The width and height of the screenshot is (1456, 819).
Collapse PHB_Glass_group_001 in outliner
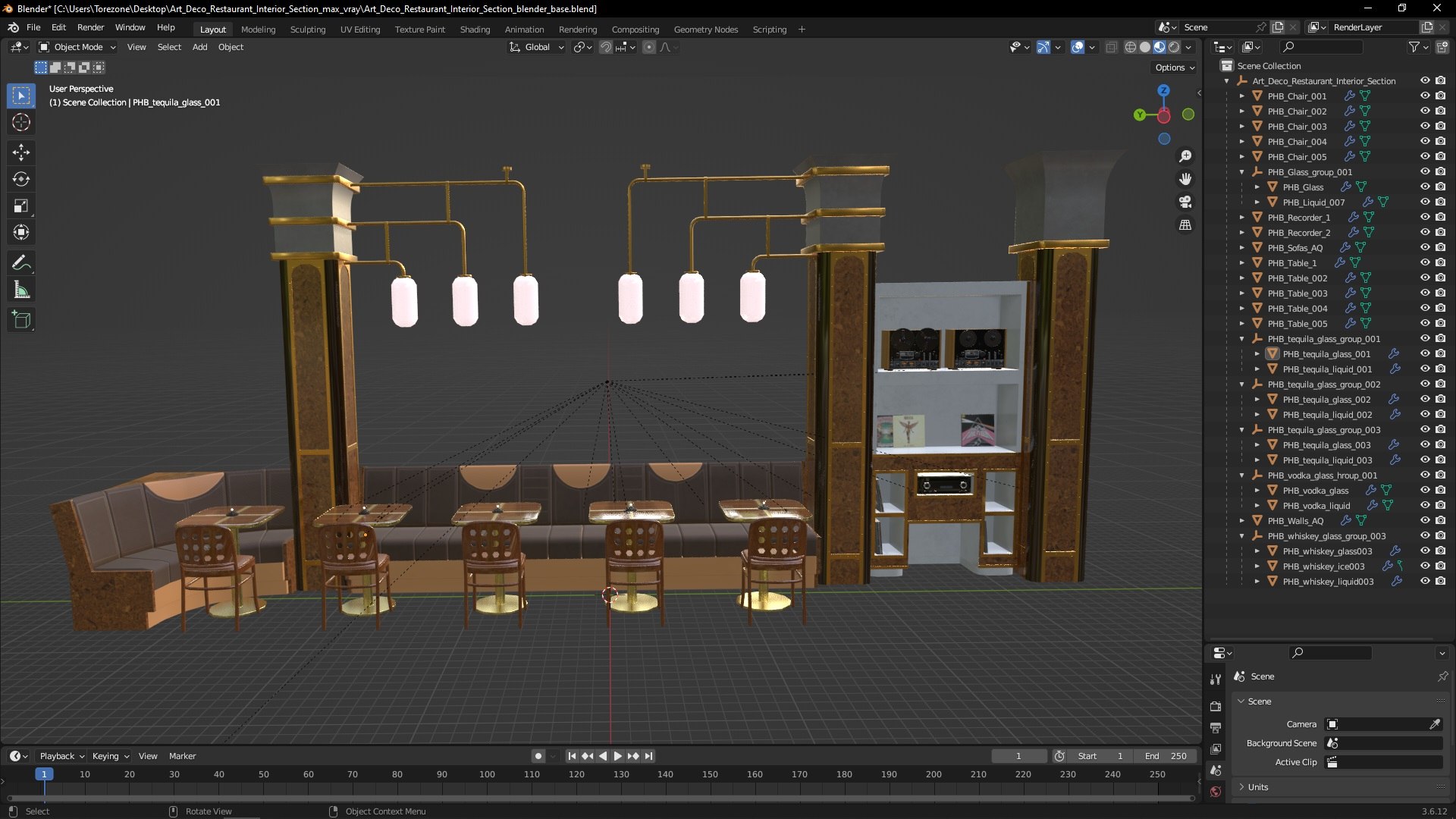[1242, 172]
